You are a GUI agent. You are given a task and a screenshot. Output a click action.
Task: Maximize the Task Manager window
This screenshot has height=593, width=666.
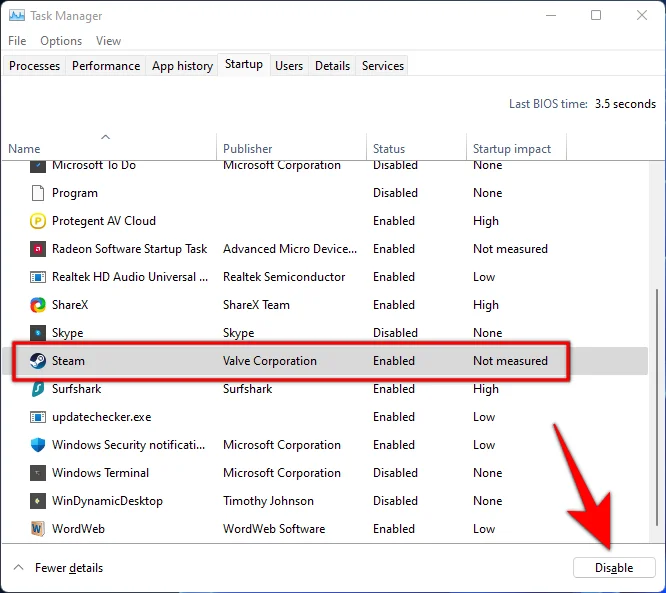tap(596, 15)
